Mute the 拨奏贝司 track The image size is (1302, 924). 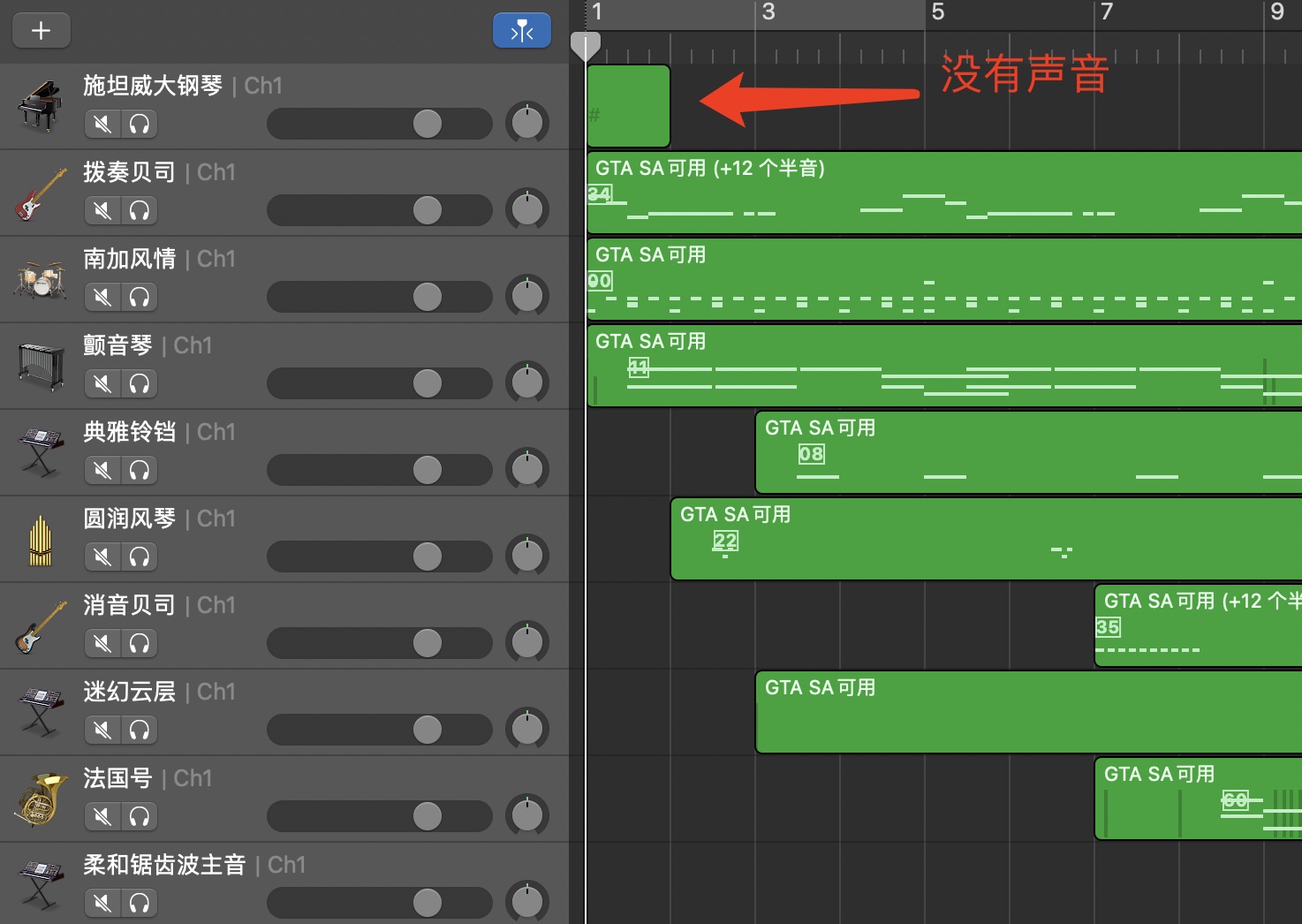102,210
